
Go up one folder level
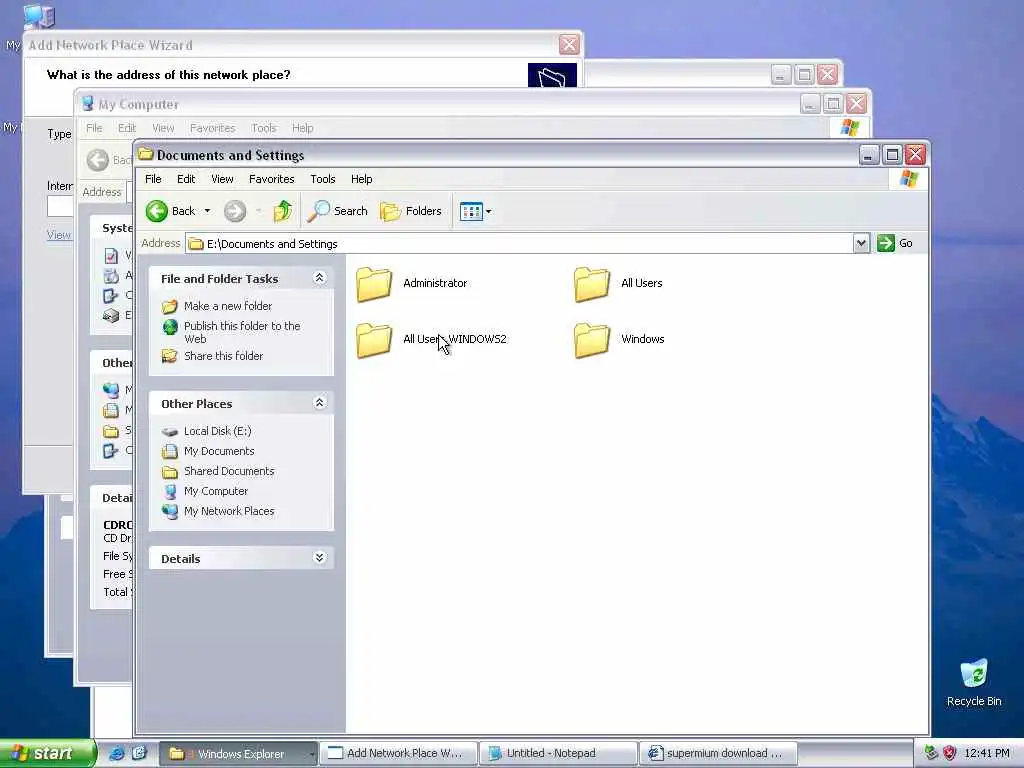click(283, 211)
